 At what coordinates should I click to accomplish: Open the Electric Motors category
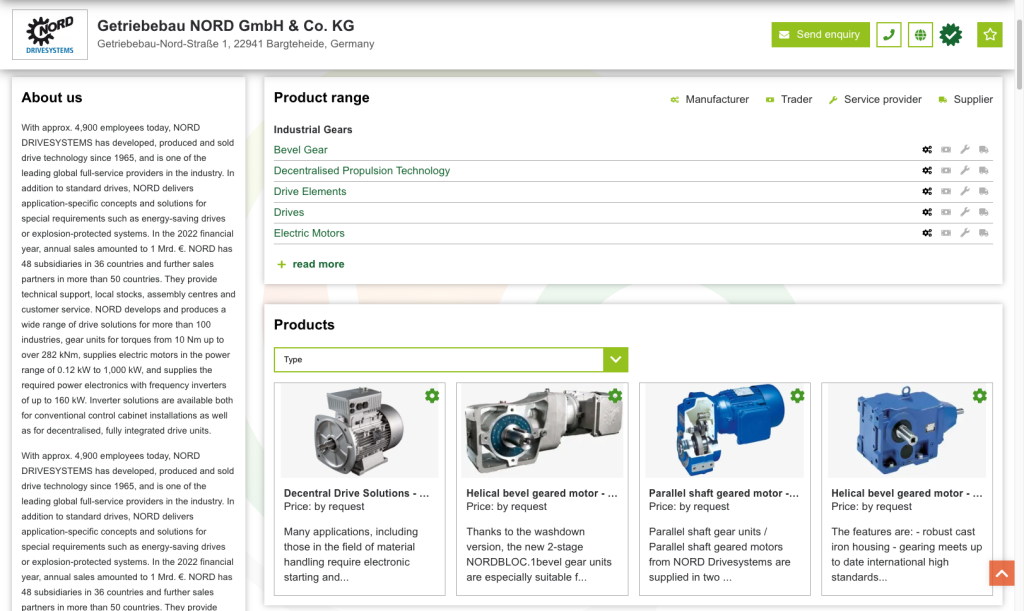coord(309,233)
